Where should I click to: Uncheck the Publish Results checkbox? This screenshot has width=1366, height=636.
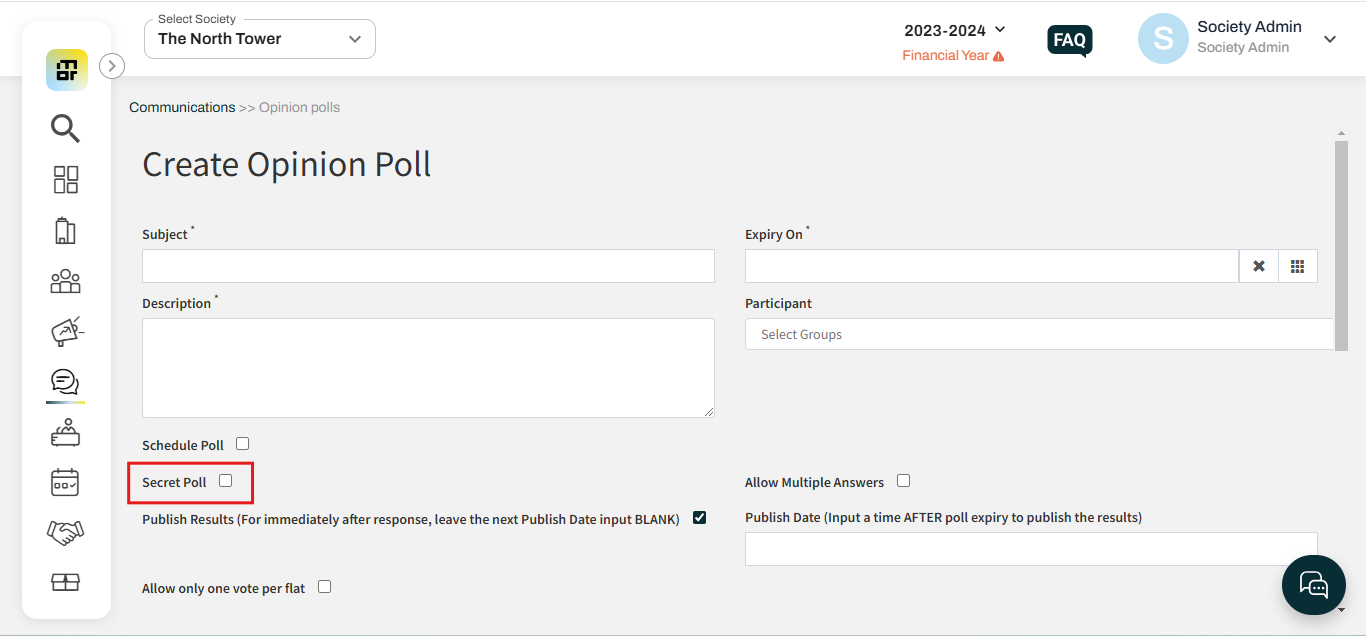pos(699,518)
